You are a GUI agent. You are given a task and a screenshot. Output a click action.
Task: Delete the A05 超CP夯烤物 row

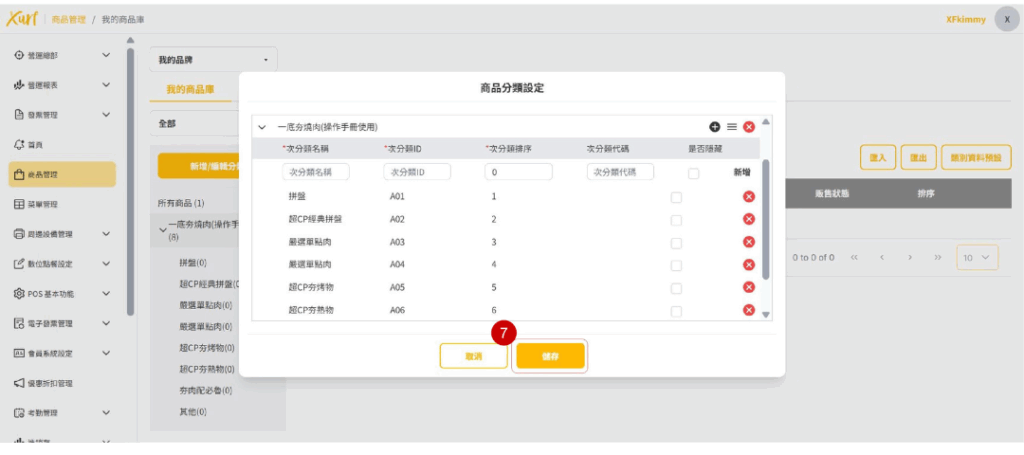(749, 287)
